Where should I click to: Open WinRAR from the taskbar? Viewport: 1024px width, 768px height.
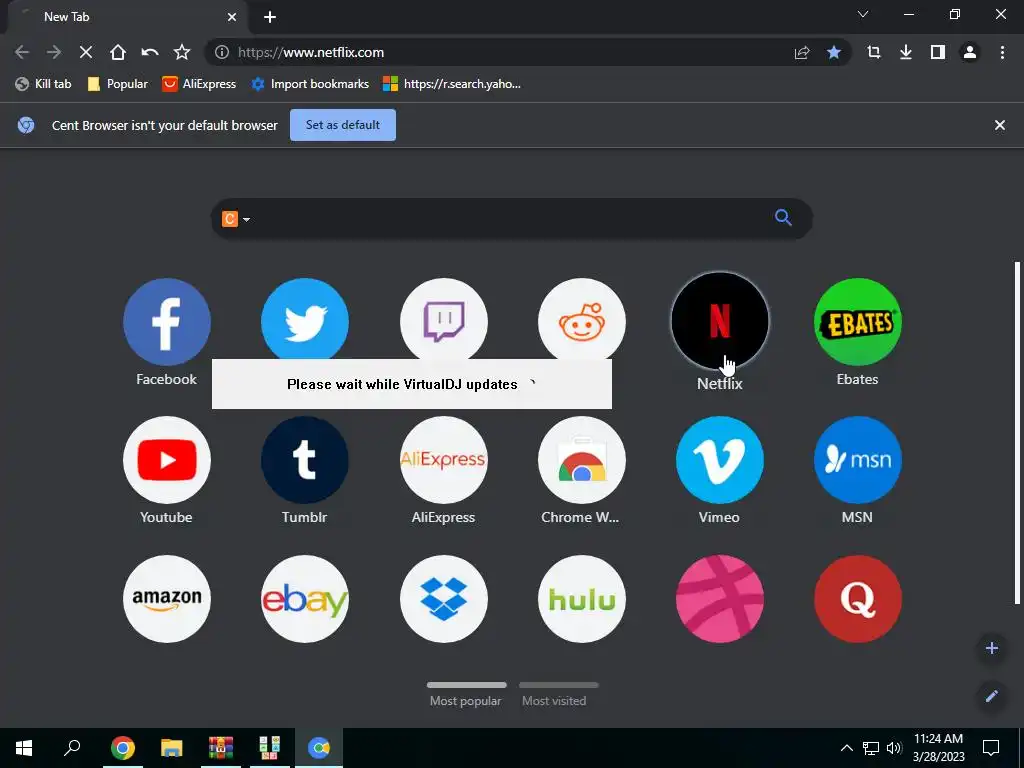221,748
